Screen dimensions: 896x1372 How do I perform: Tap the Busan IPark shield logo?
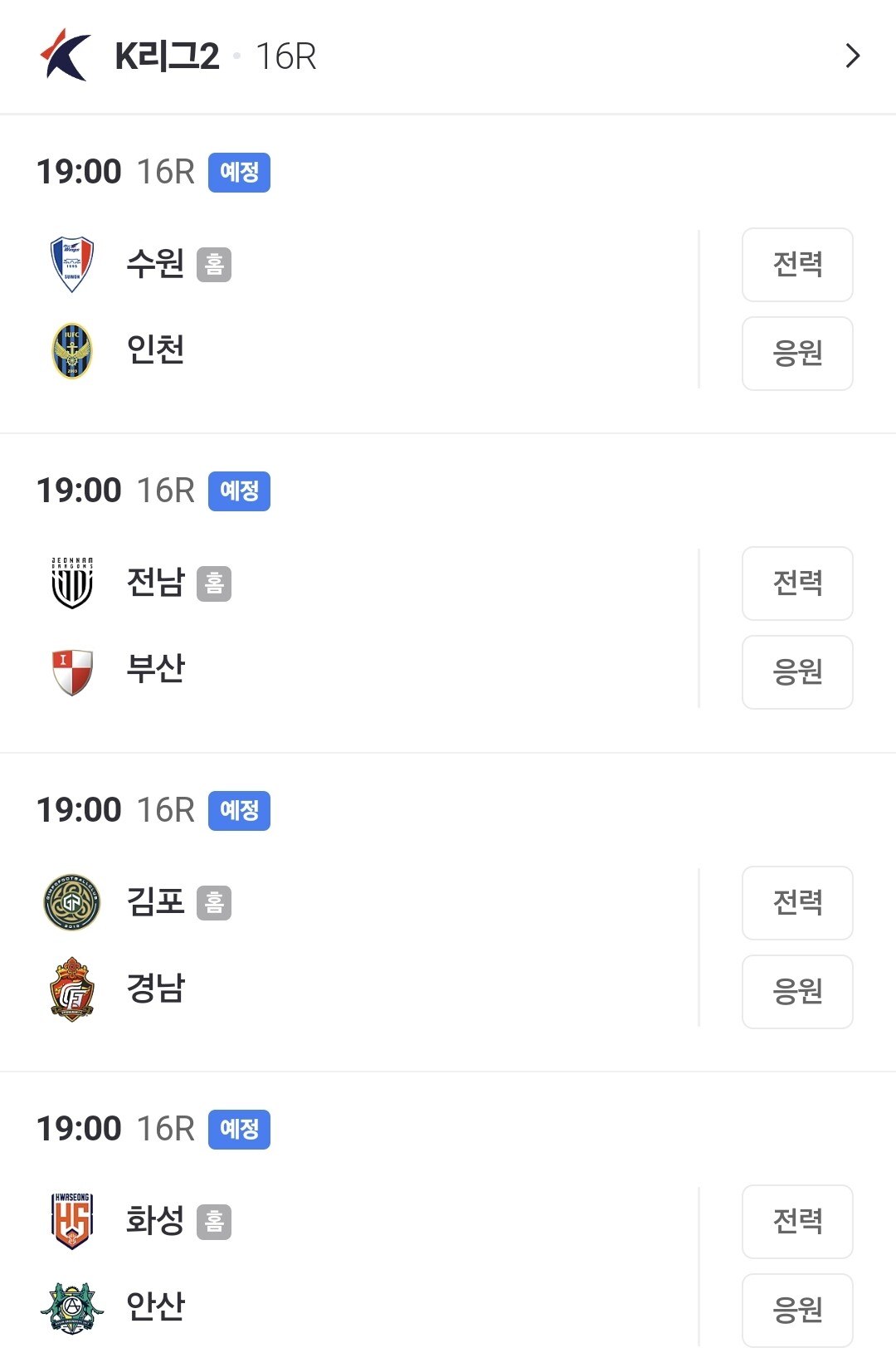(x=72, y=672)
